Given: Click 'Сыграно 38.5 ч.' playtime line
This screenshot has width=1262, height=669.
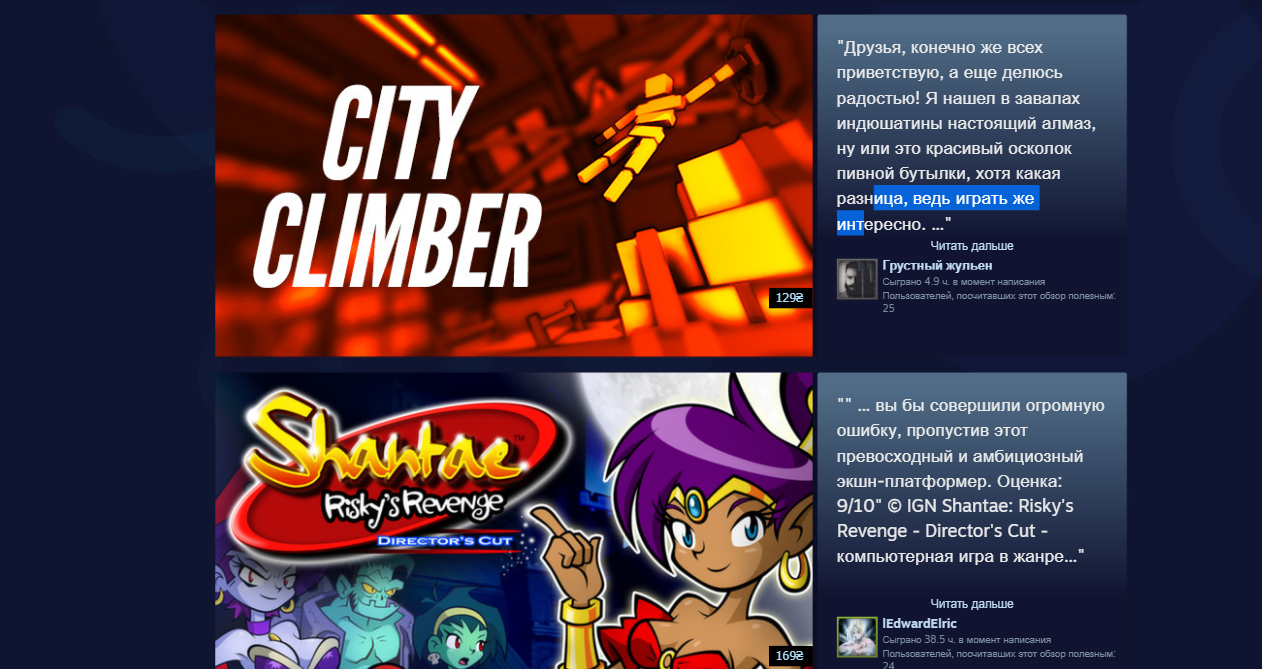Looking at the screenshot, I should coord(966,640).
